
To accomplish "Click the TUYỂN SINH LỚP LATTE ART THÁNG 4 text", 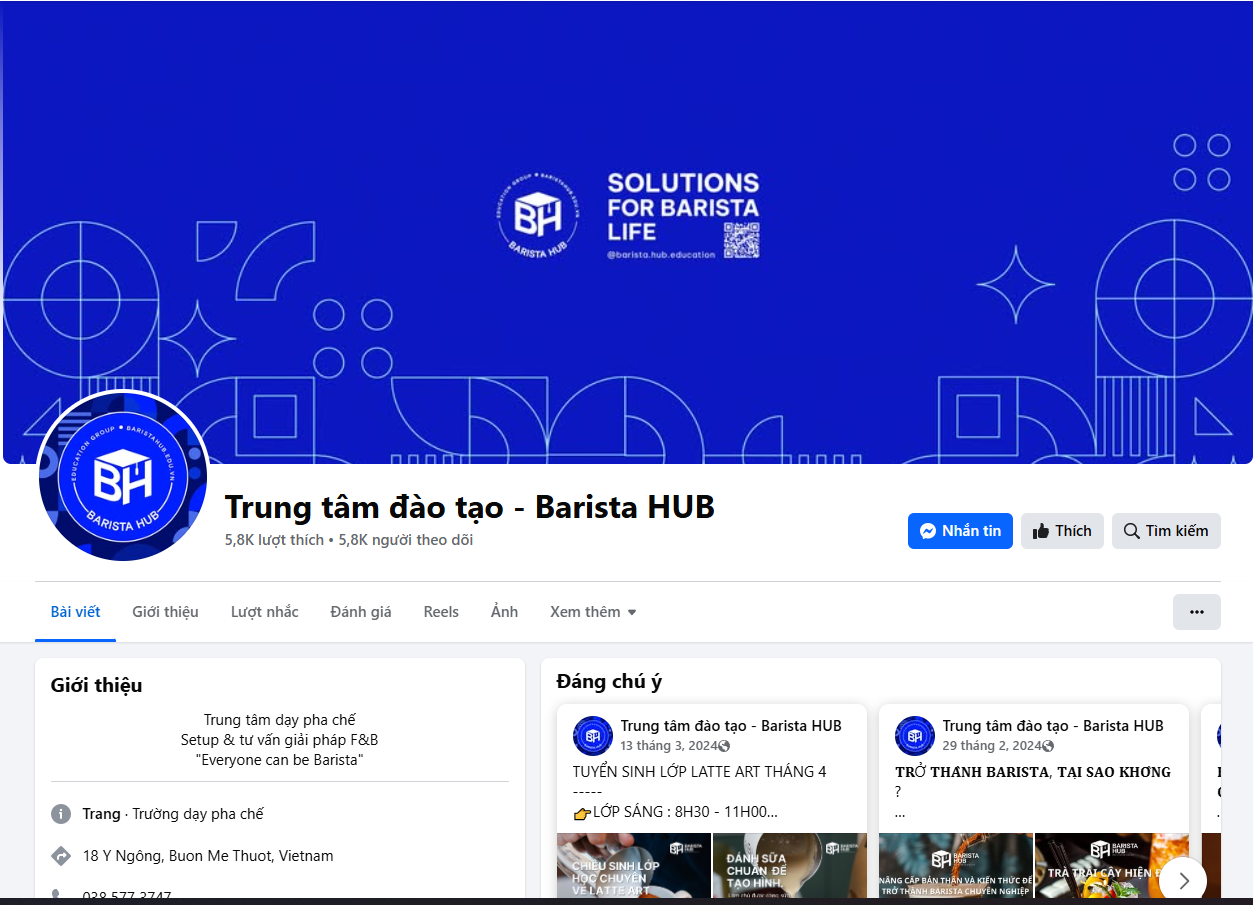I will pos(700,772).
